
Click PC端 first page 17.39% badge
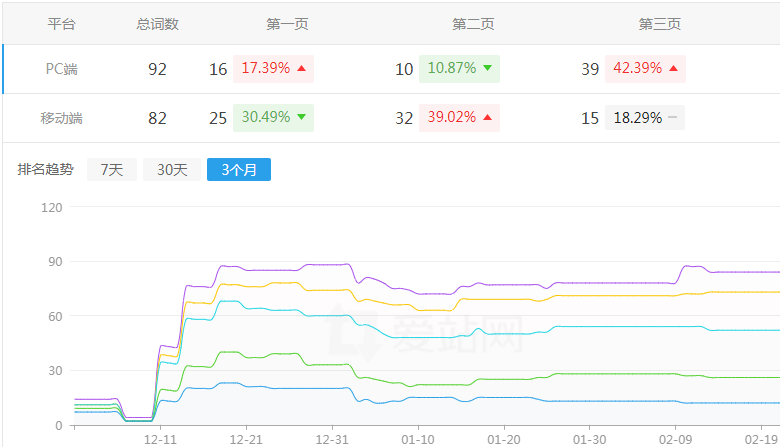(273, 69)
